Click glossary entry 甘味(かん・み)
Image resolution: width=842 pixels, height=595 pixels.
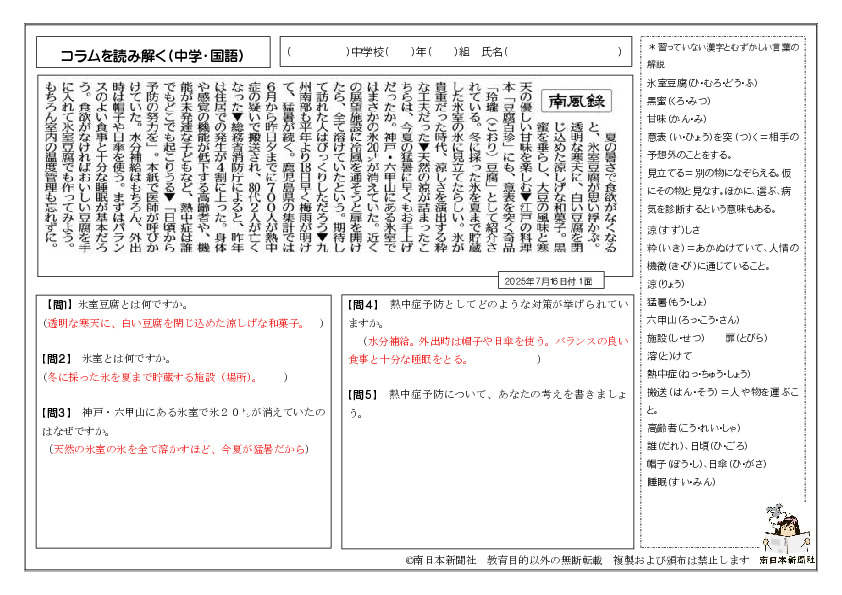(x=677, y=119)
